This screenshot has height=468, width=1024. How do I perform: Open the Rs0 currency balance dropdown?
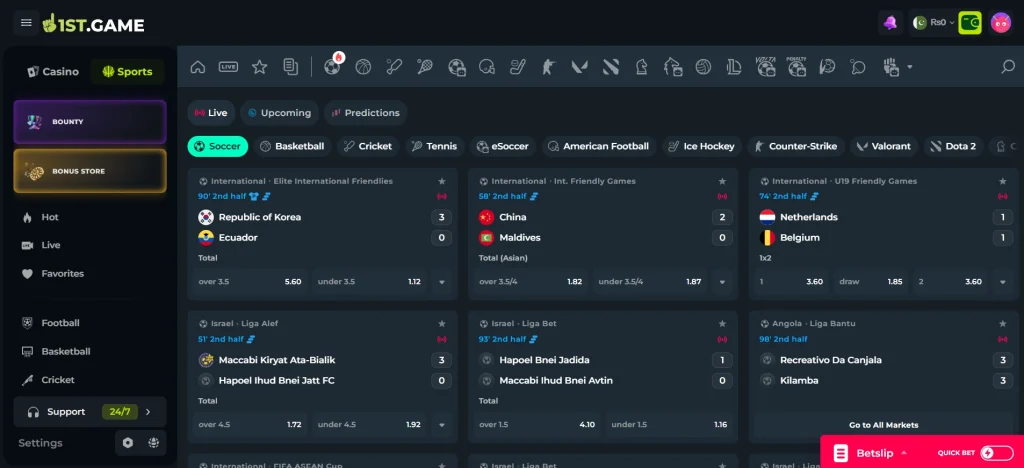tap(933, 23)
